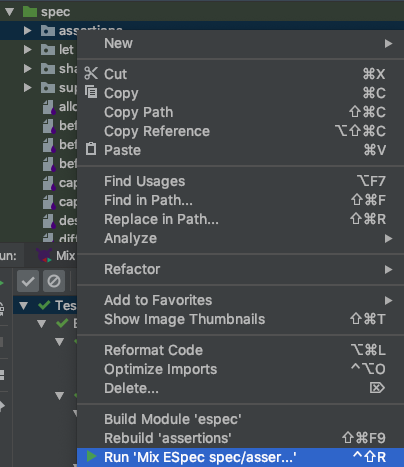The width and height of the screenshot is (404, 467).
Task: Select Delete... menu entry
Action: pos(240,388)
